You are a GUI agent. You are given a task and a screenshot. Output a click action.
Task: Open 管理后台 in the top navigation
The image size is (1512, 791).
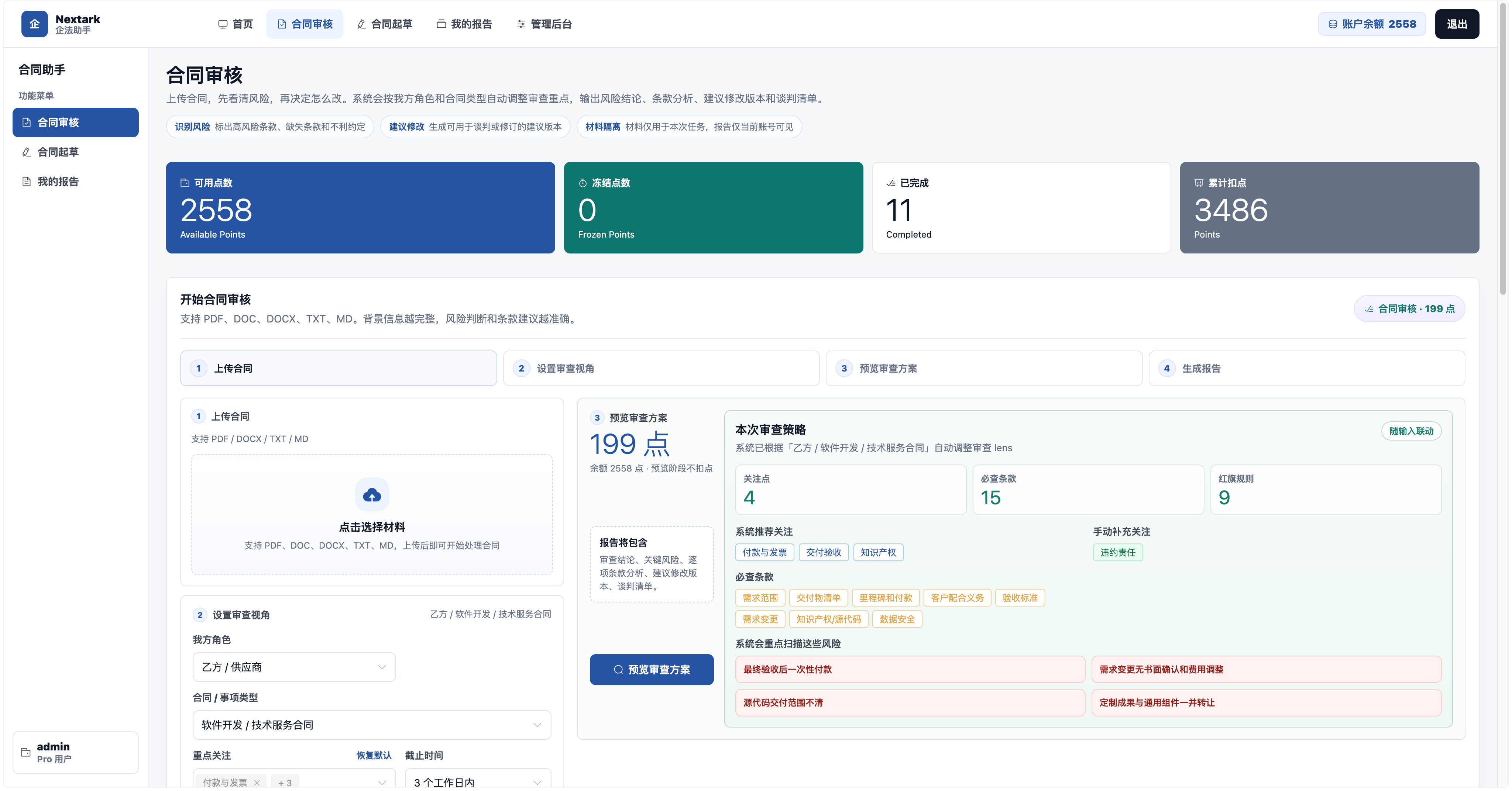pos(544,24)
